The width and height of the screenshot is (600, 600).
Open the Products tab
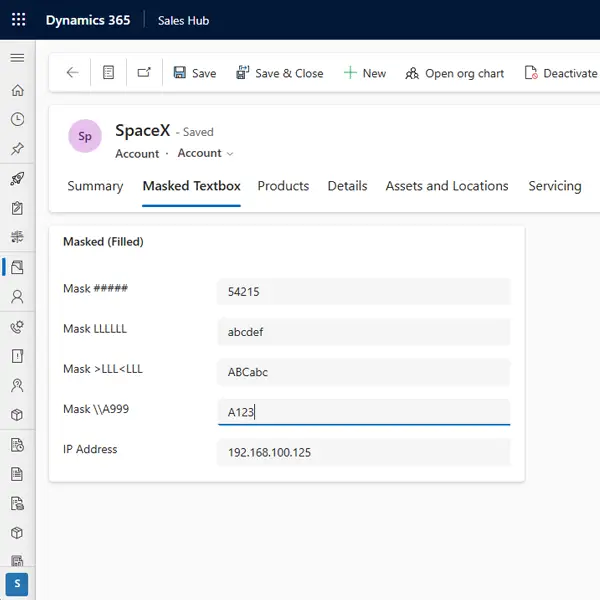[283, 186]
